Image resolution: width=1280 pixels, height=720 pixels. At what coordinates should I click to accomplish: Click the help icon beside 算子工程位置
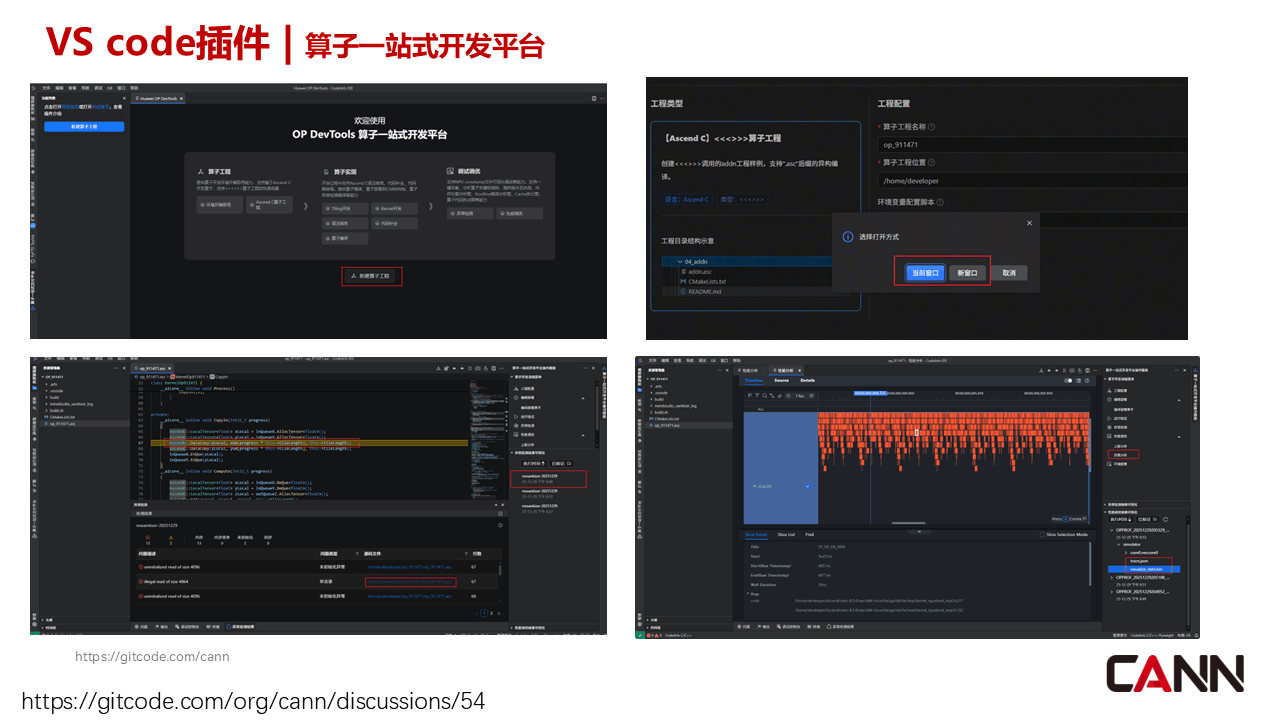(x=932, y=163)
